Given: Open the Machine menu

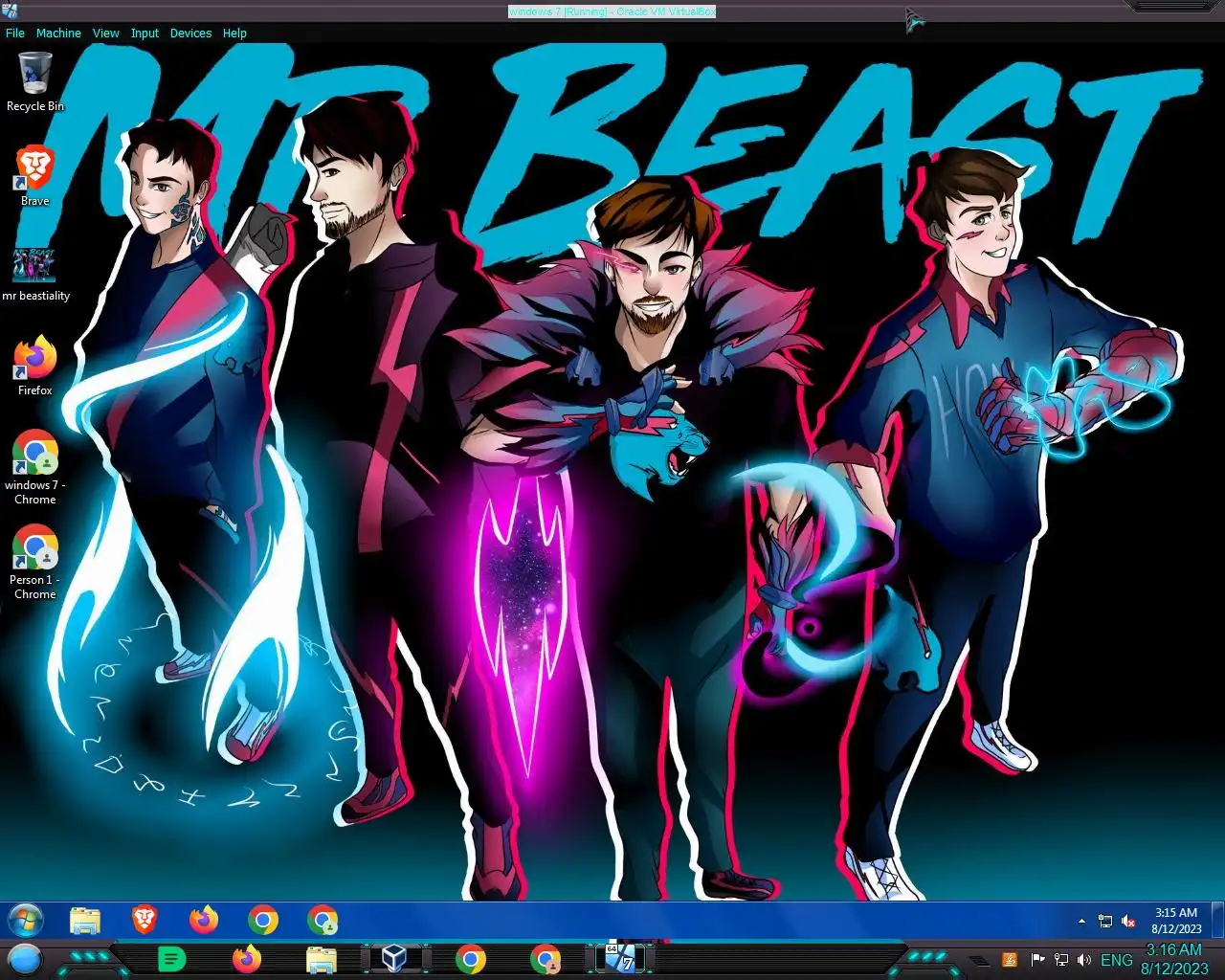Looking at the screenshot, I should pyautogui.click(x=58, y=33).
